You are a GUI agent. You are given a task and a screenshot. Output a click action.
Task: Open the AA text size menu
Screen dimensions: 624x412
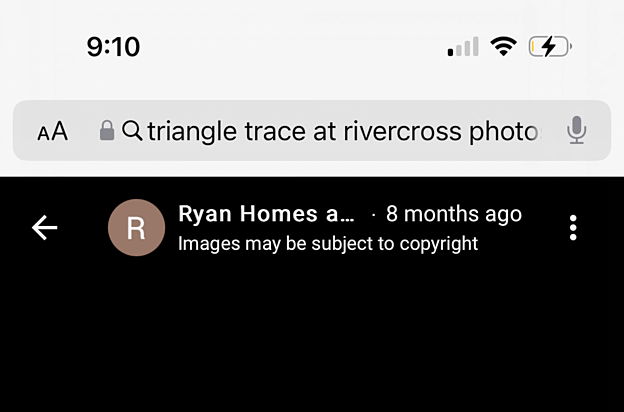pyautogui.click(x=53, y=131)
